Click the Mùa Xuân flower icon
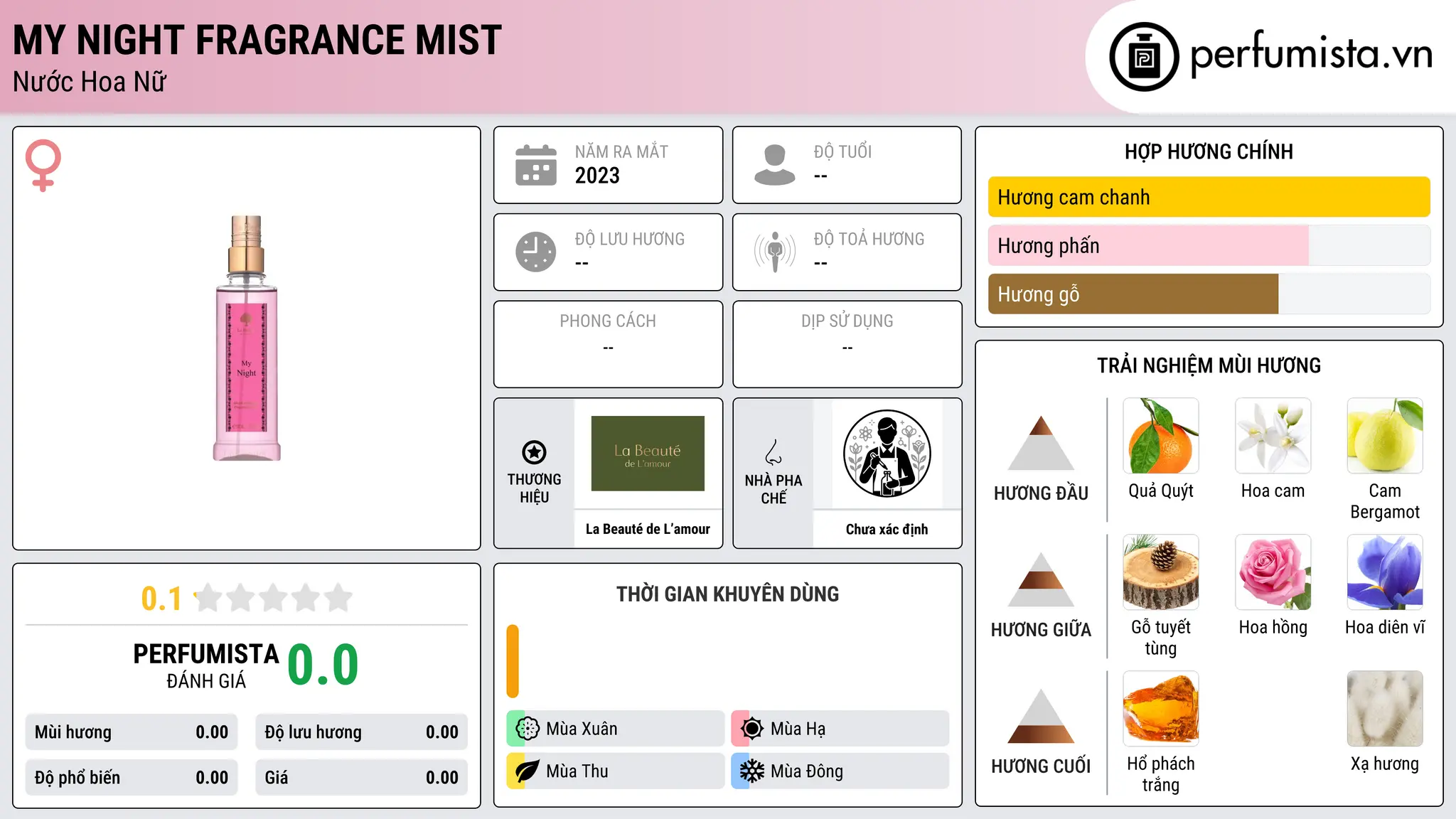Viewport: 1456px width, 819px height. click(528, 729)
